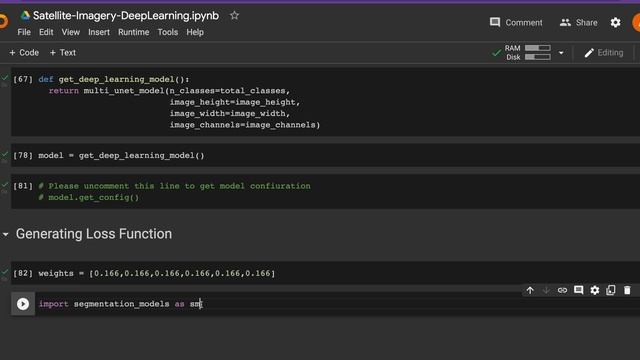Open the Runtime menu

coord(133,32)
